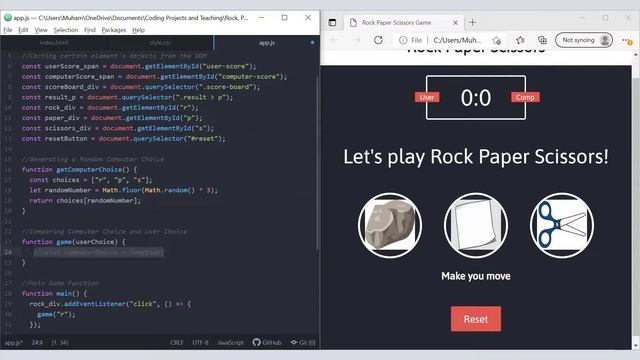Viewport: 640px width, 360px height.
Task: Click the JavaScript grammar selector
Action: [230, 342]
